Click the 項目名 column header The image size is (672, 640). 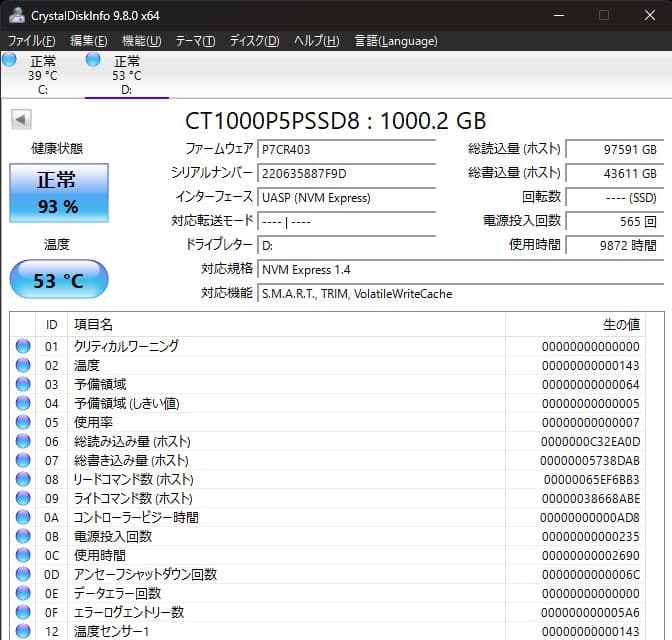click(x=286, y=325)
